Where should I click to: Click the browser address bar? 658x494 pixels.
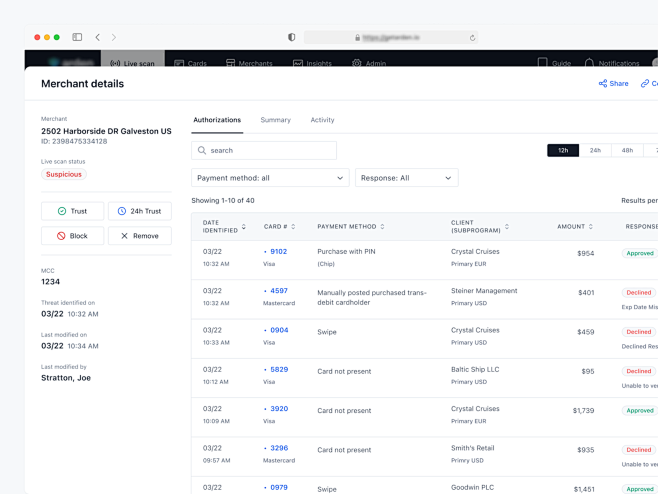(390, 37)
